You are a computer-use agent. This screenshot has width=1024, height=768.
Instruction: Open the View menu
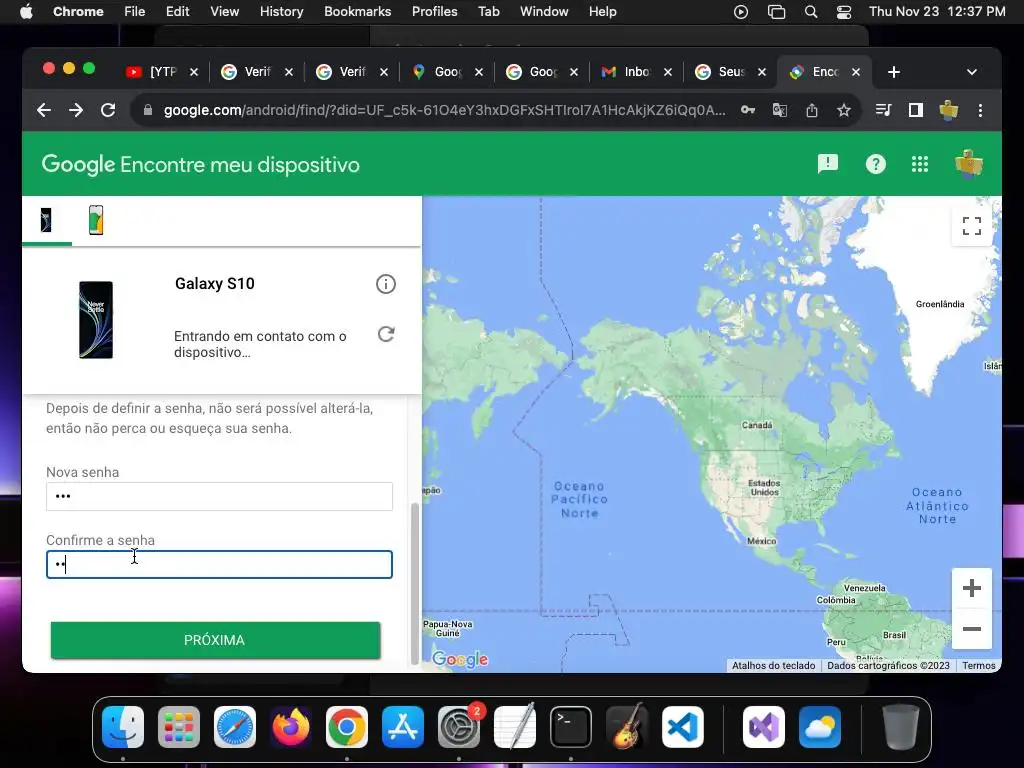click(x=224, y=12)
